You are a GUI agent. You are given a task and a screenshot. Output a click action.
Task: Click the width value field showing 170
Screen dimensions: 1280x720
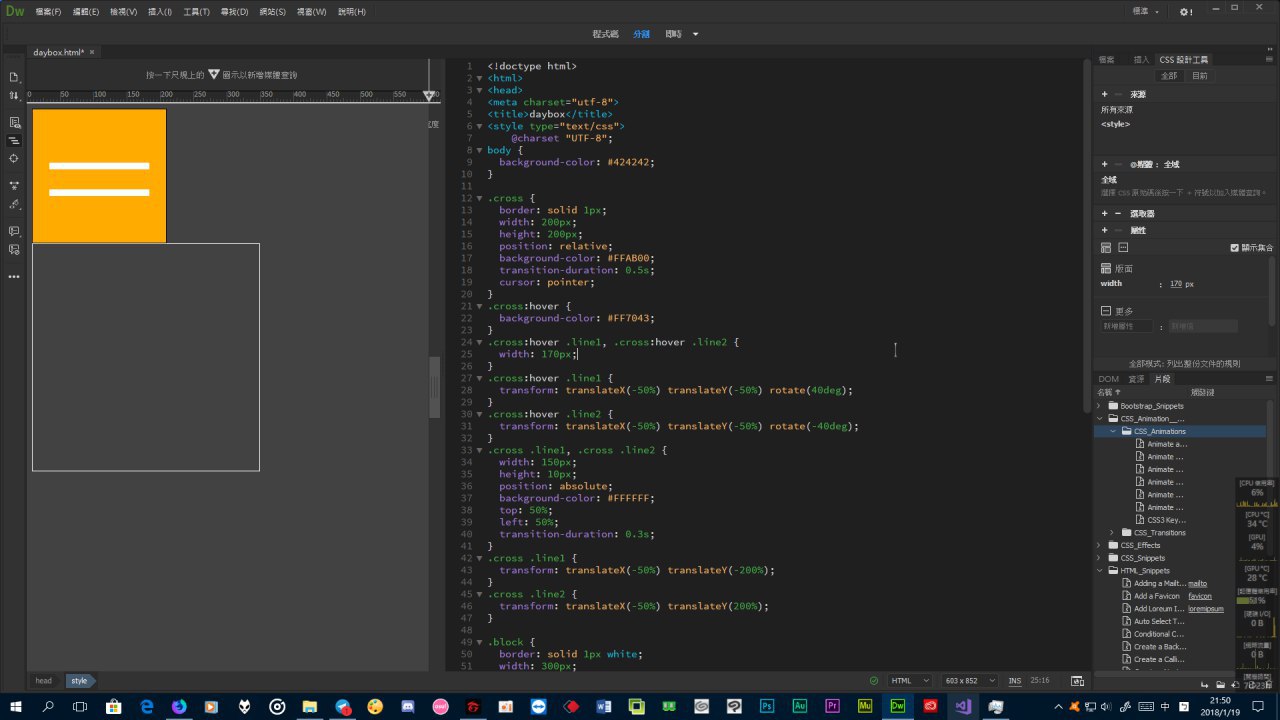pyautogui.click(x=1175, y=284)
